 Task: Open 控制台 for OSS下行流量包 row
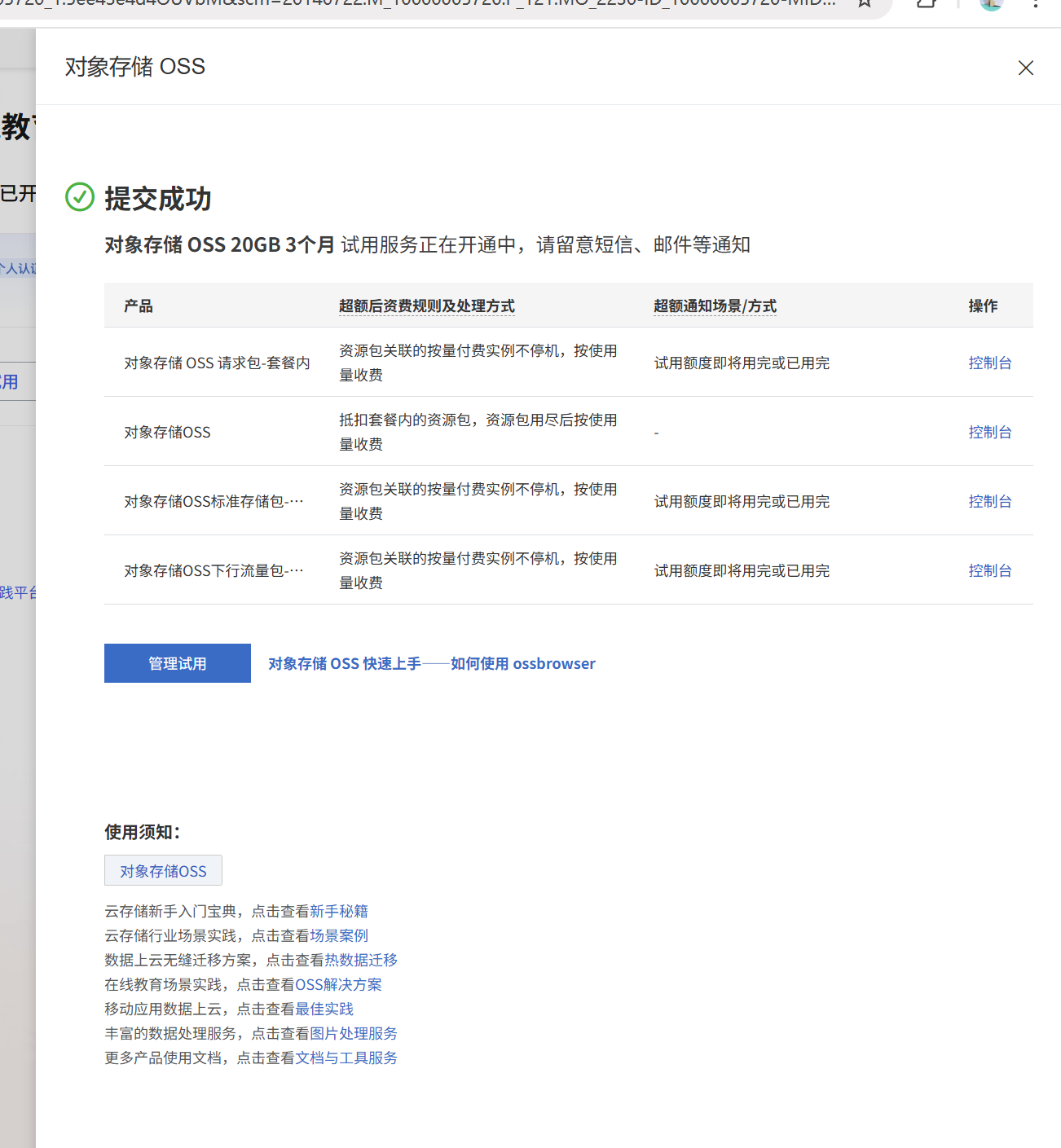(990, 570)
